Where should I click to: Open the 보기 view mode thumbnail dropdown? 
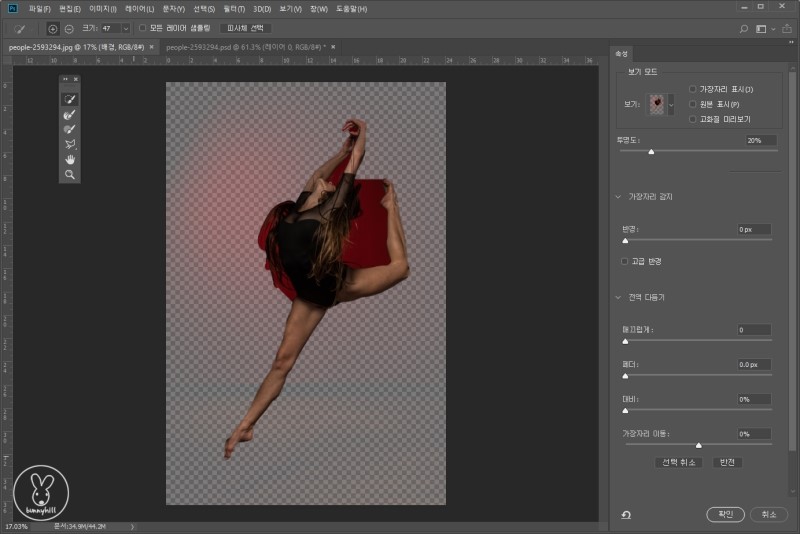point(671,104)
